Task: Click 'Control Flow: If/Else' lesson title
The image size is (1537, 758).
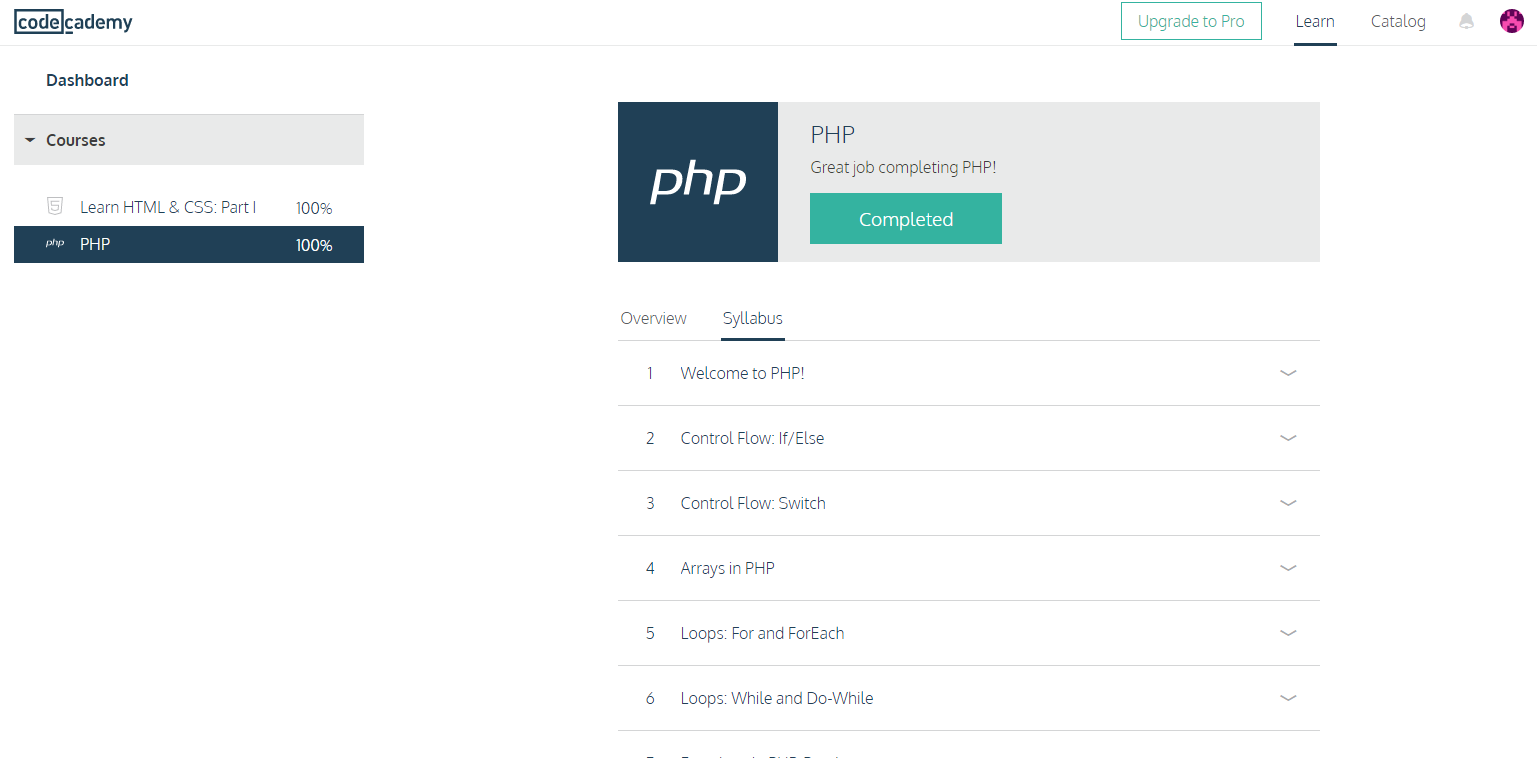Action: click(752, 438)
